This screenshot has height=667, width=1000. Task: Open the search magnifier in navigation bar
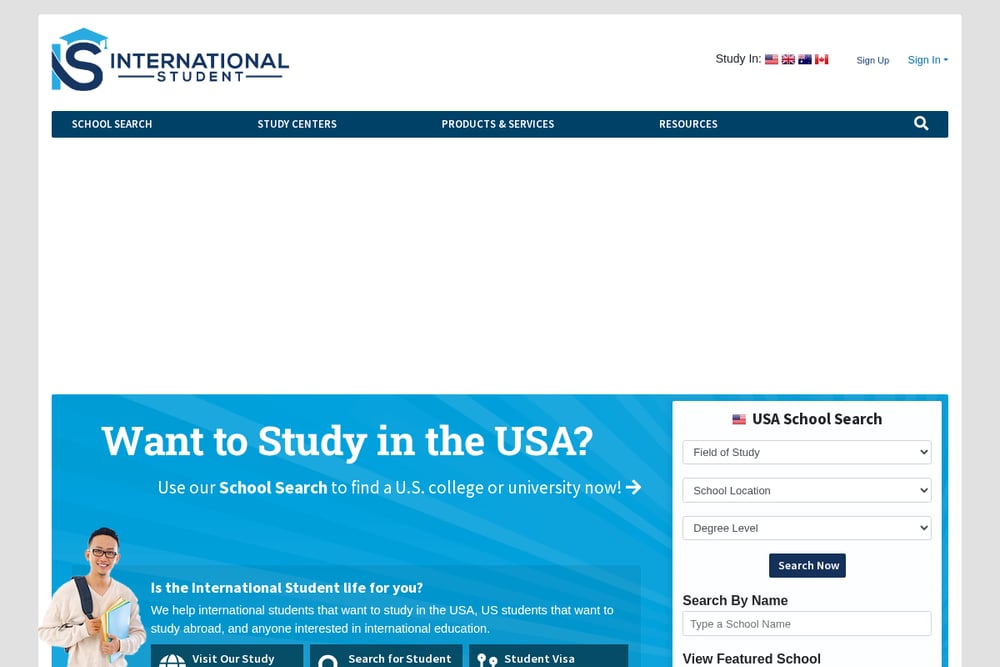(x=921, y=124)
